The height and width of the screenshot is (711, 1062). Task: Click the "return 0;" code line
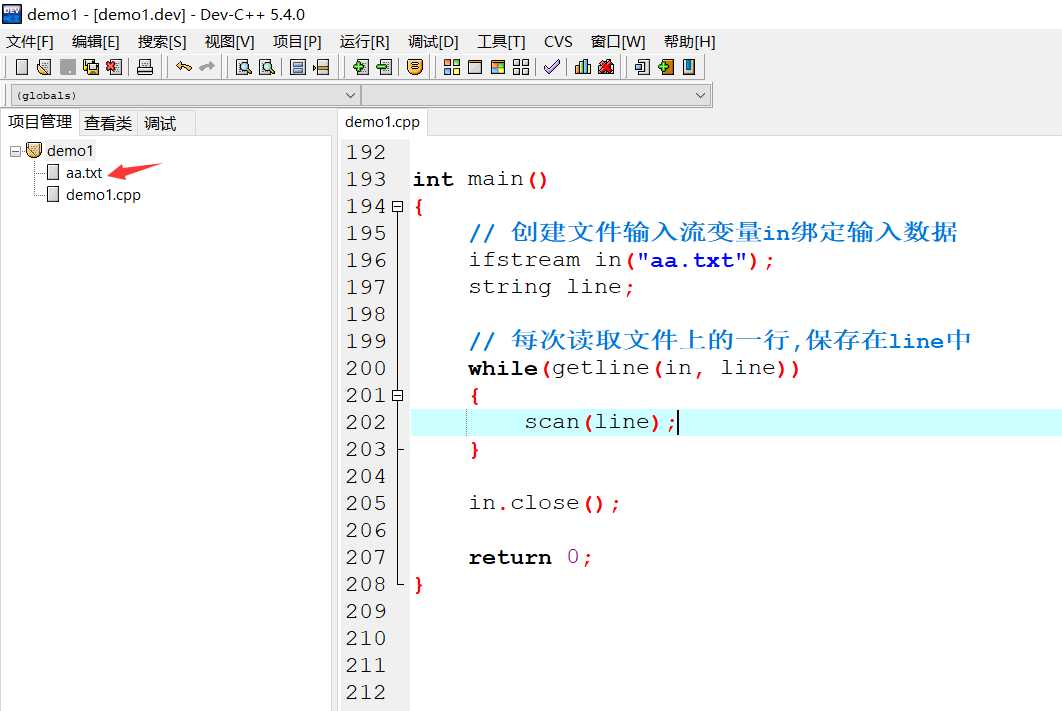530,558
